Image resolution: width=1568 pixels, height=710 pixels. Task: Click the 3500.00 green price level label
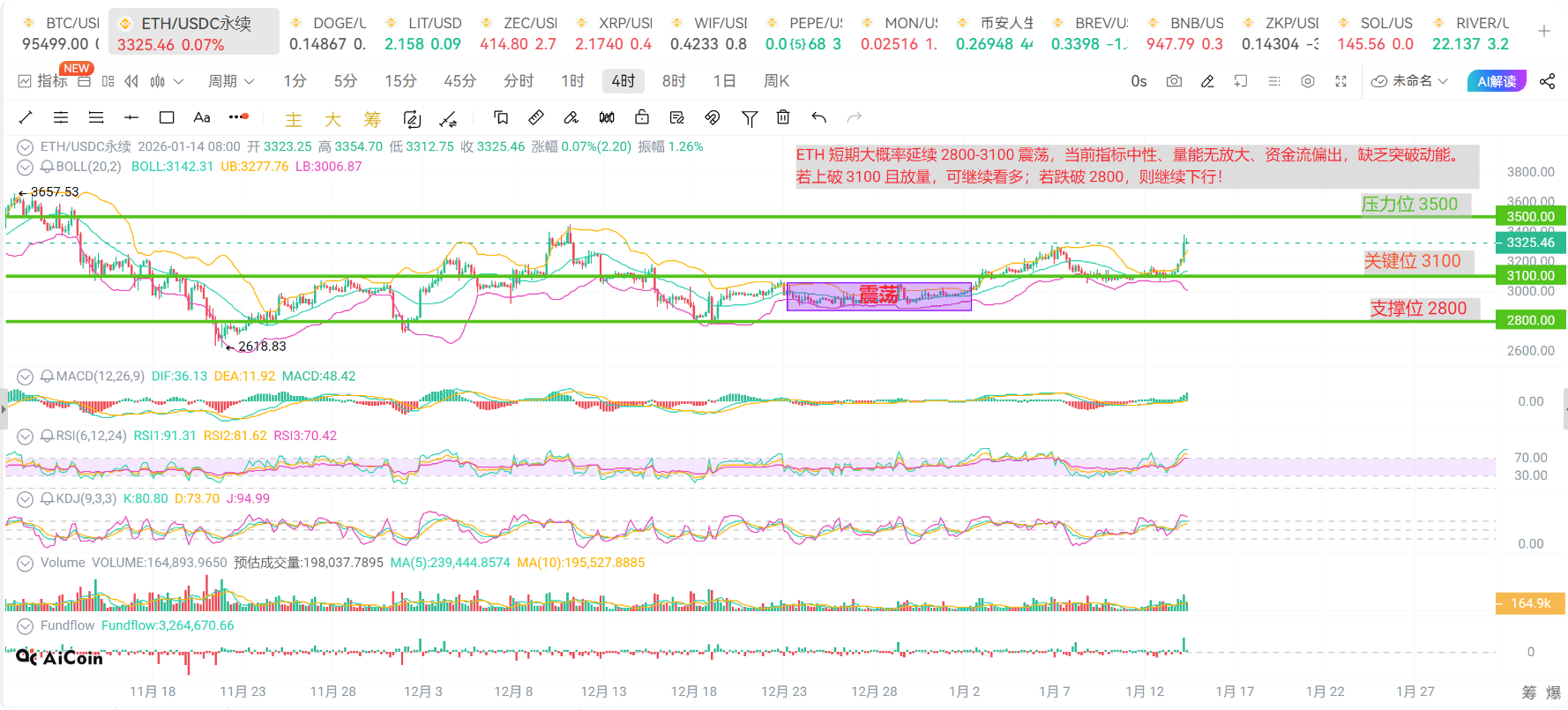[x=1530, y=217]
